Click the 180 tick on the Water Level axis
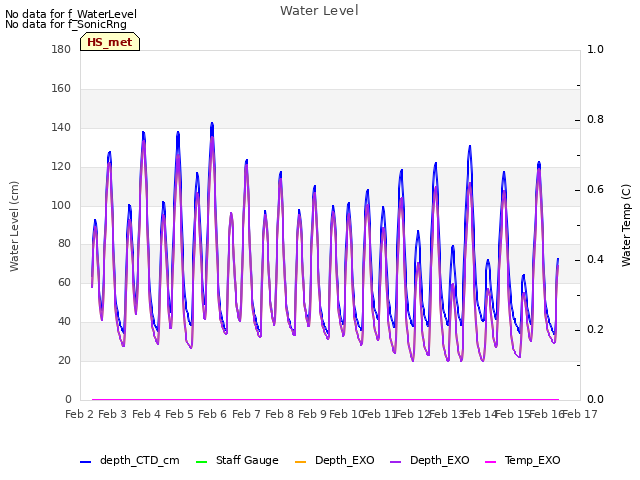The image size is (640, 480). (61, 49)
